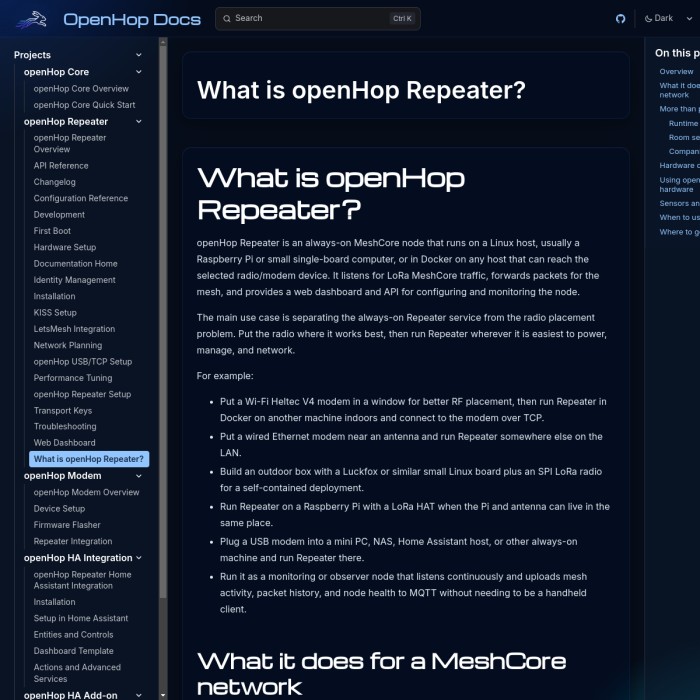Open Installation under openHop HA Integration
Screen dimensions: 700x700
point(54,602)
